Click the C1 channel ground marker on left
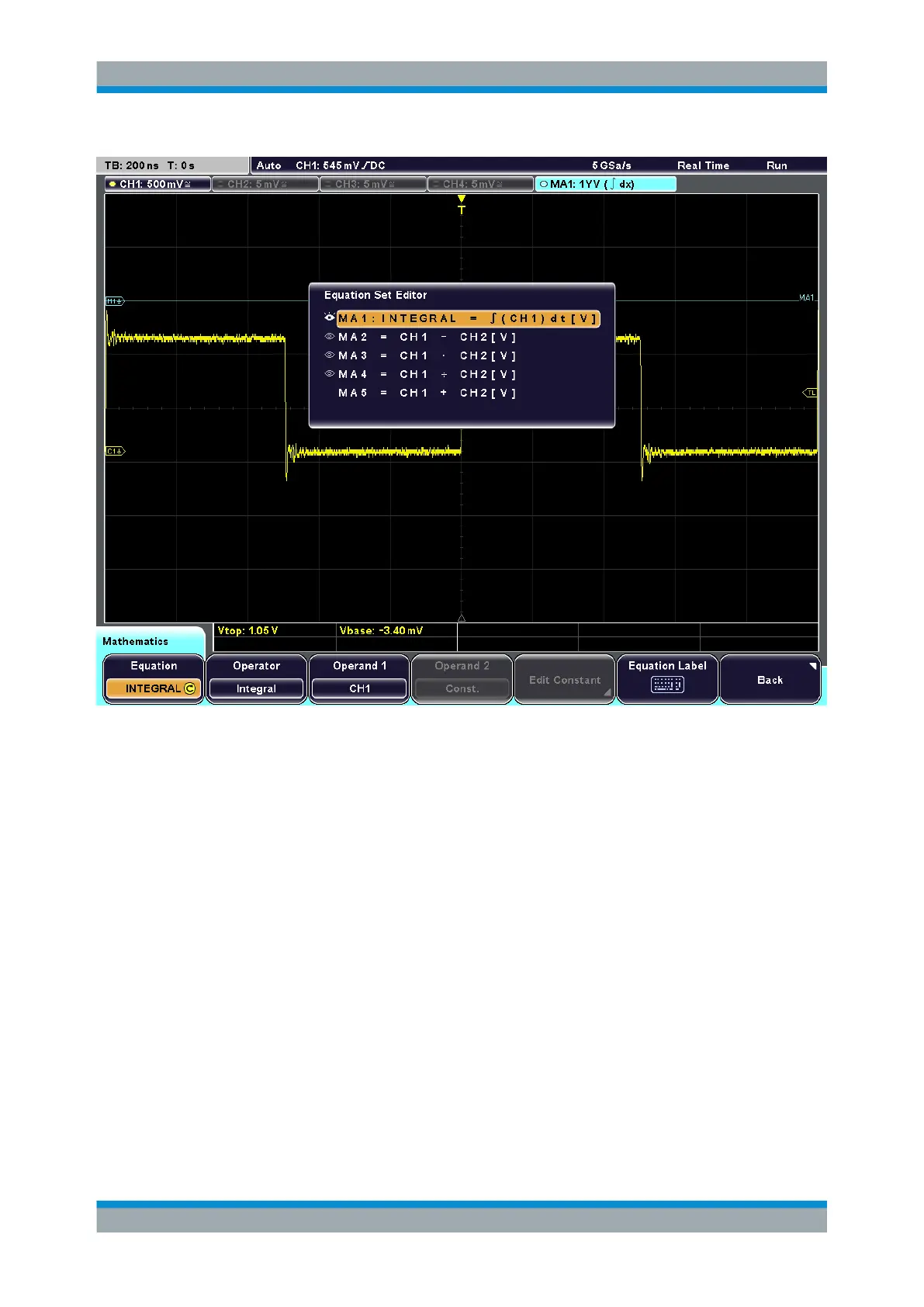 pos(115,451)
